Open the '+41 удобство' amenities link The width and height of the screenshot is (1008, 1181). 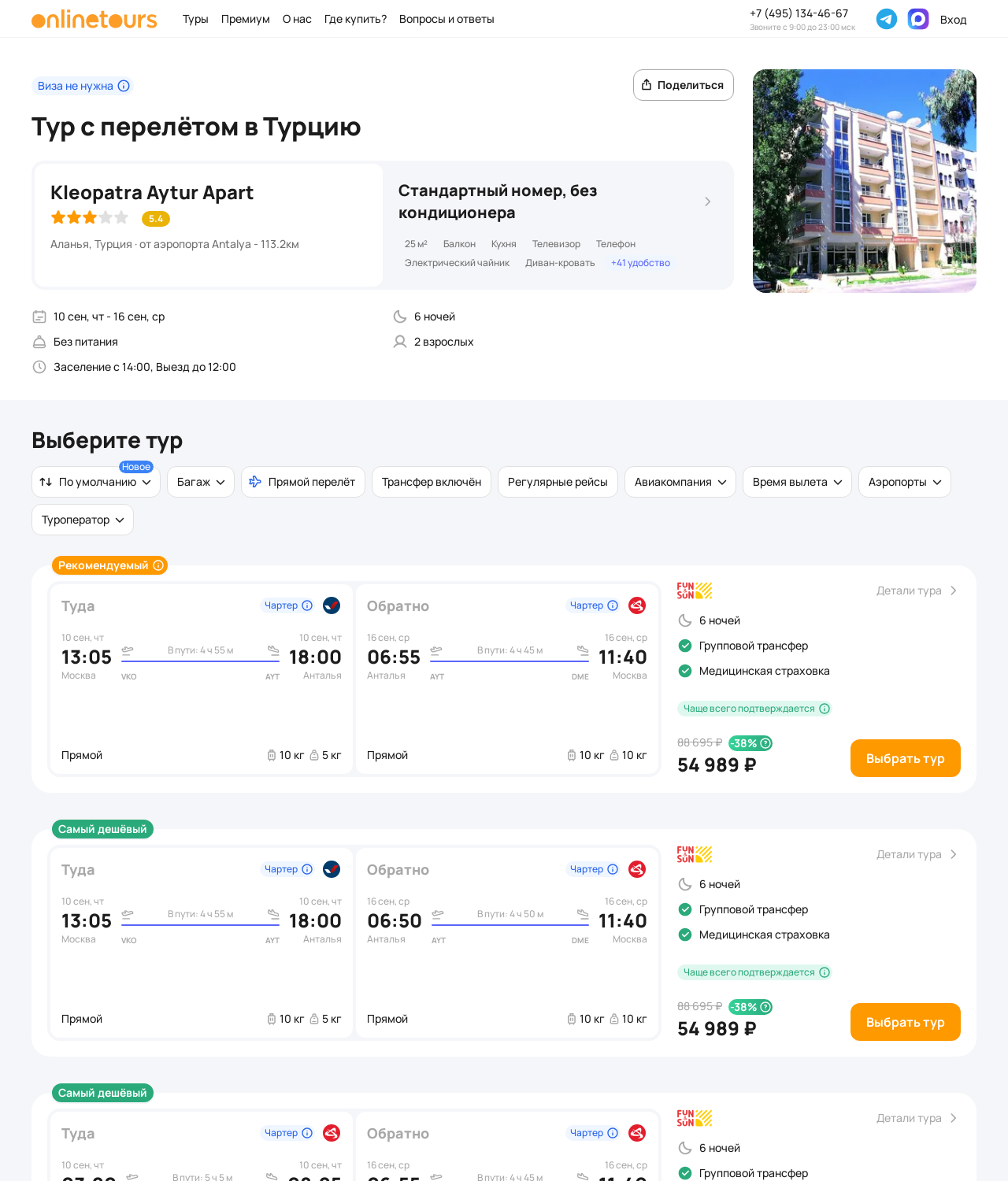tap(640, 263)
